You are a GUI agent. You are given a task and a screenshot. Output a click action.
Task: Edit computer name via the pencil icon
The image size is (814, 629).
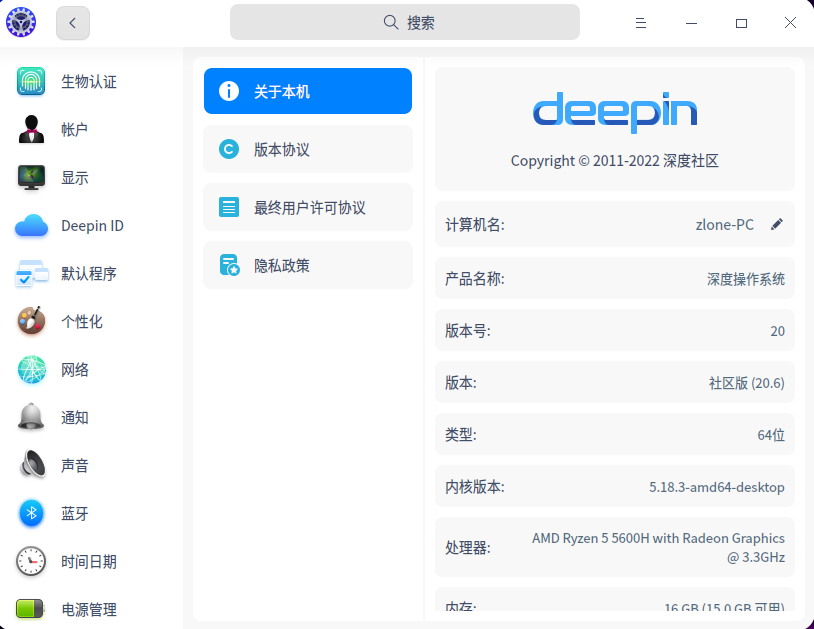[777, 224]
